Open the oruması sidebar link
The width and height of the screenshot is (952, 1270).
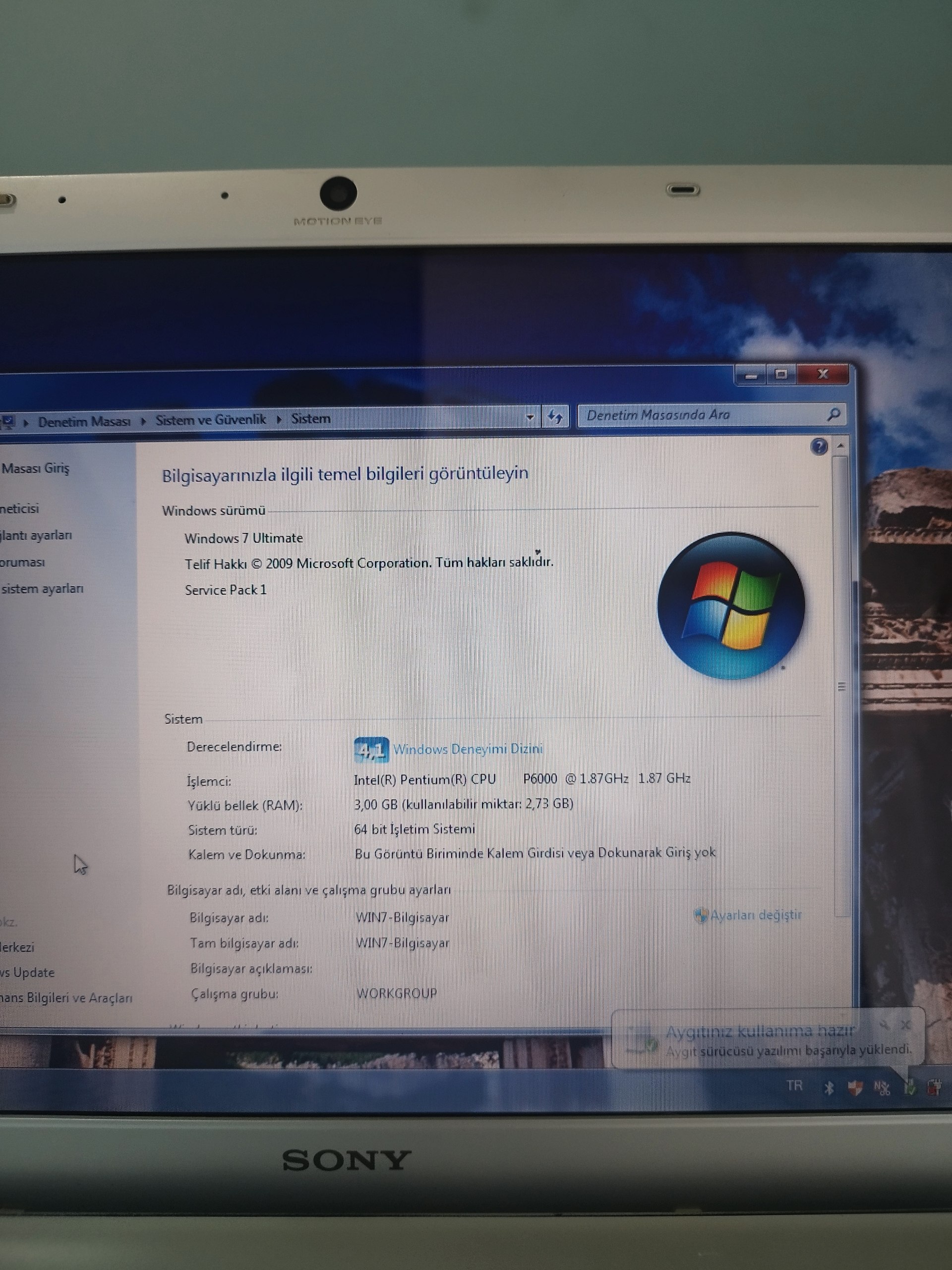(22, 562)
